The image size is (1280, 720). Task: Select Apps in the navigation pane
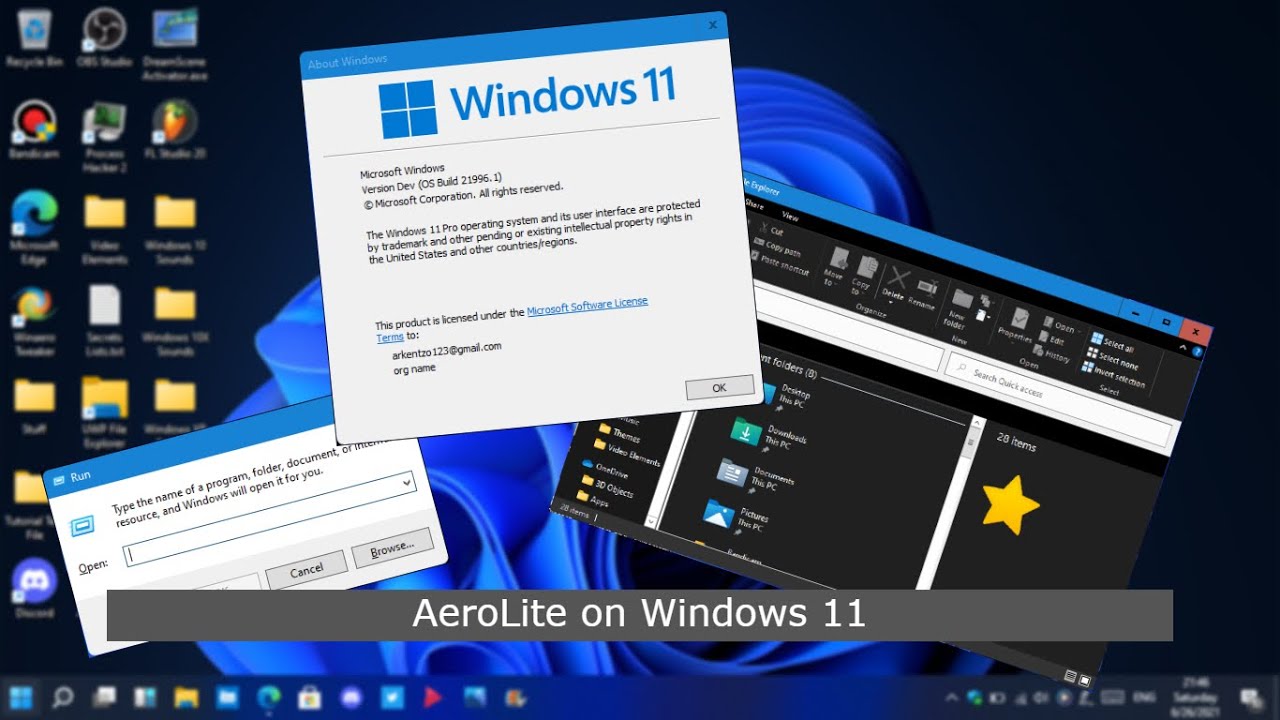590,498
